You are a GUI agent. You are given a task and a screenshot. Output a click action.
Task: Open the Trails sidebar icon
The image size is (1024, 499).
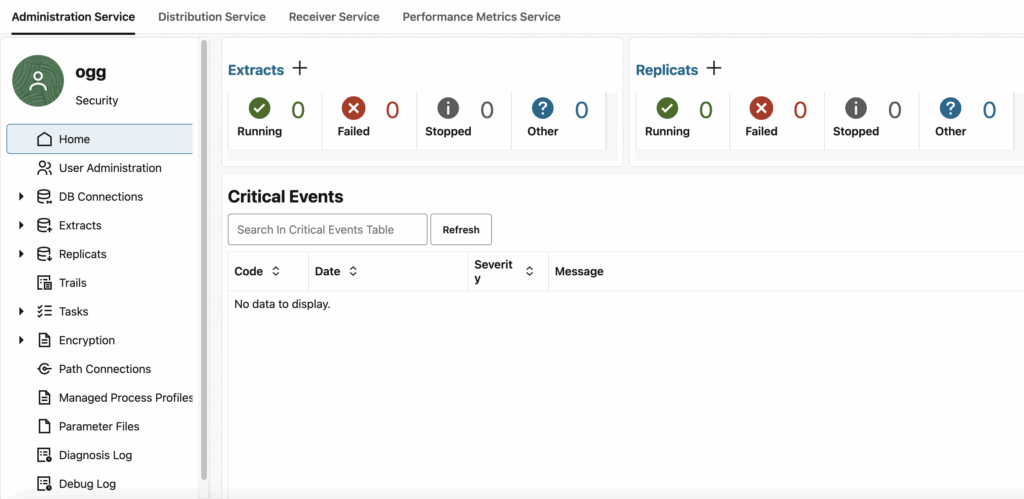pos(44,283)
